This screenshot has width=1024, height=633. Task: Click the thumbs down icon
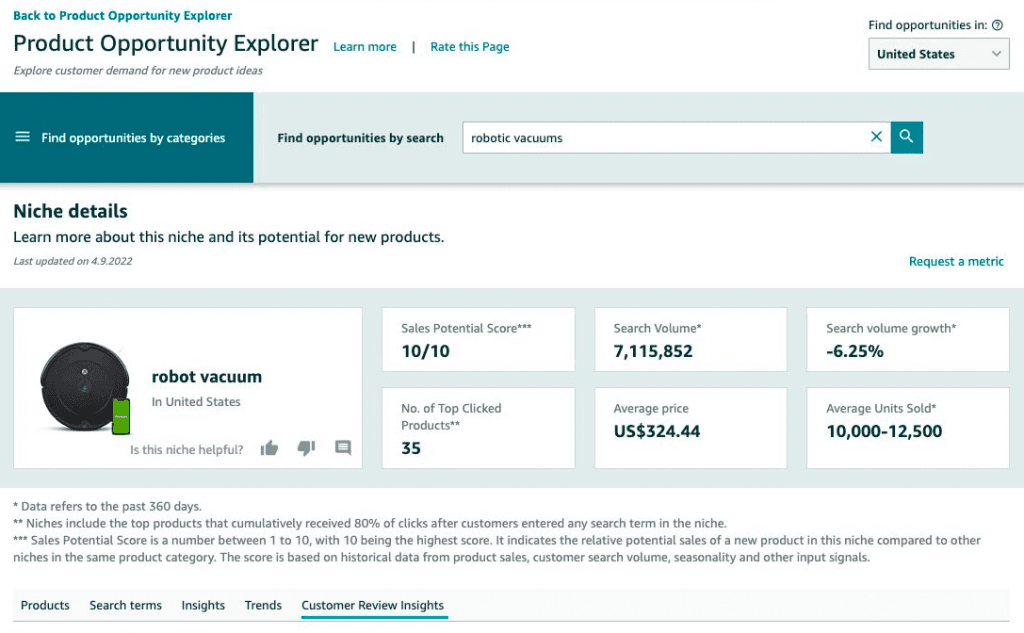coord(306,448)
